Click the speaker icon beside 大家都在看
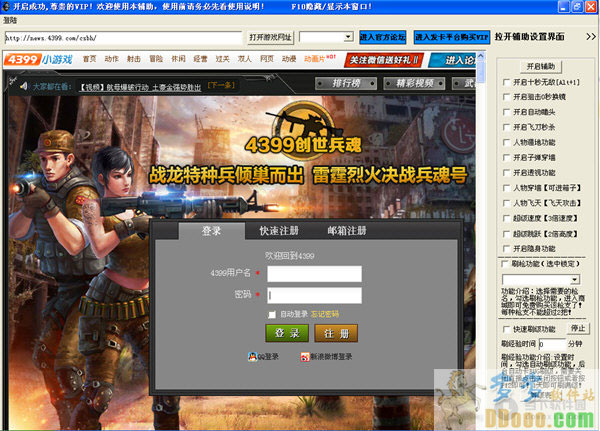Viewport: 600px width, 431px height. [24, 86]
